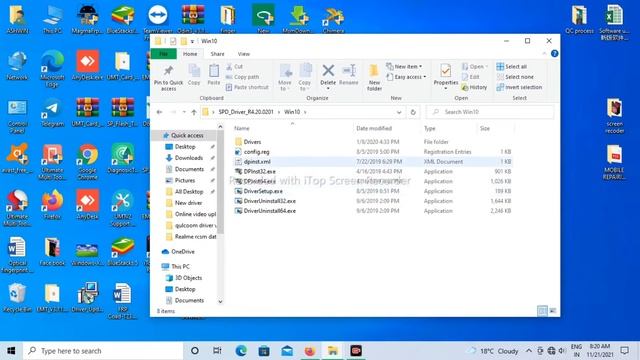Open Task View on taskbar
640x360 pixels.
pyautogui.click(x=217, y=351)
